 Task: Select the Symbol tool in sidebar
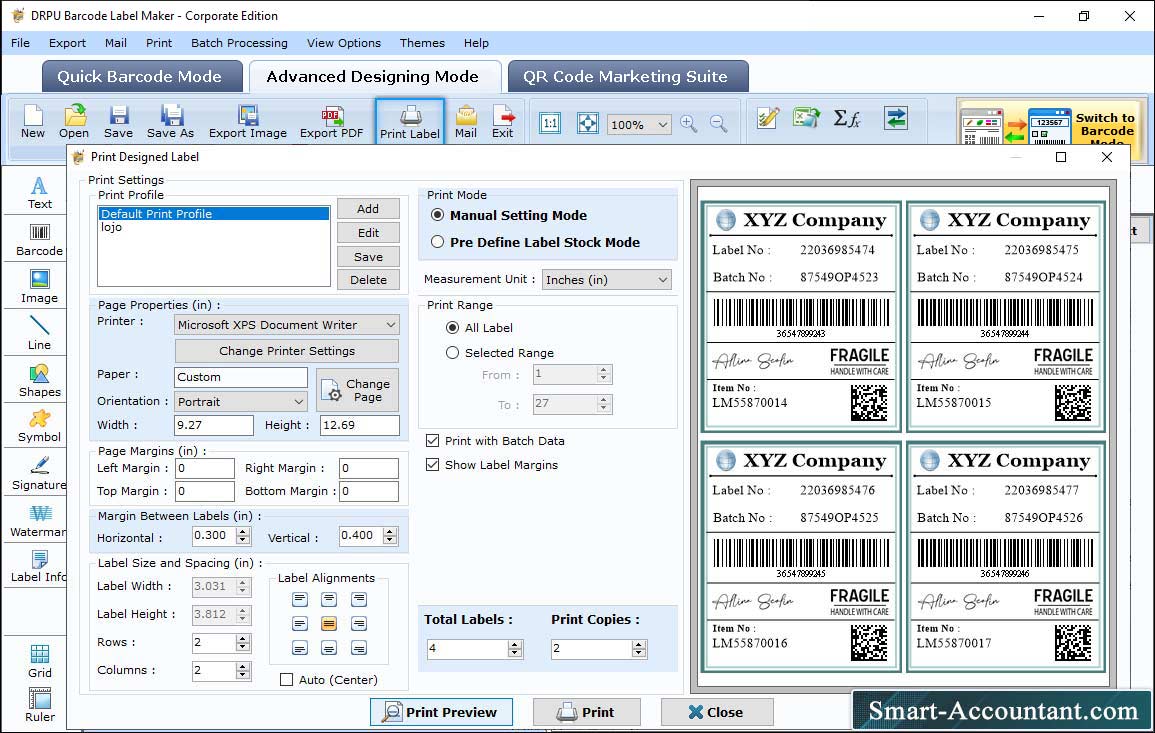[x=39, y=427]
